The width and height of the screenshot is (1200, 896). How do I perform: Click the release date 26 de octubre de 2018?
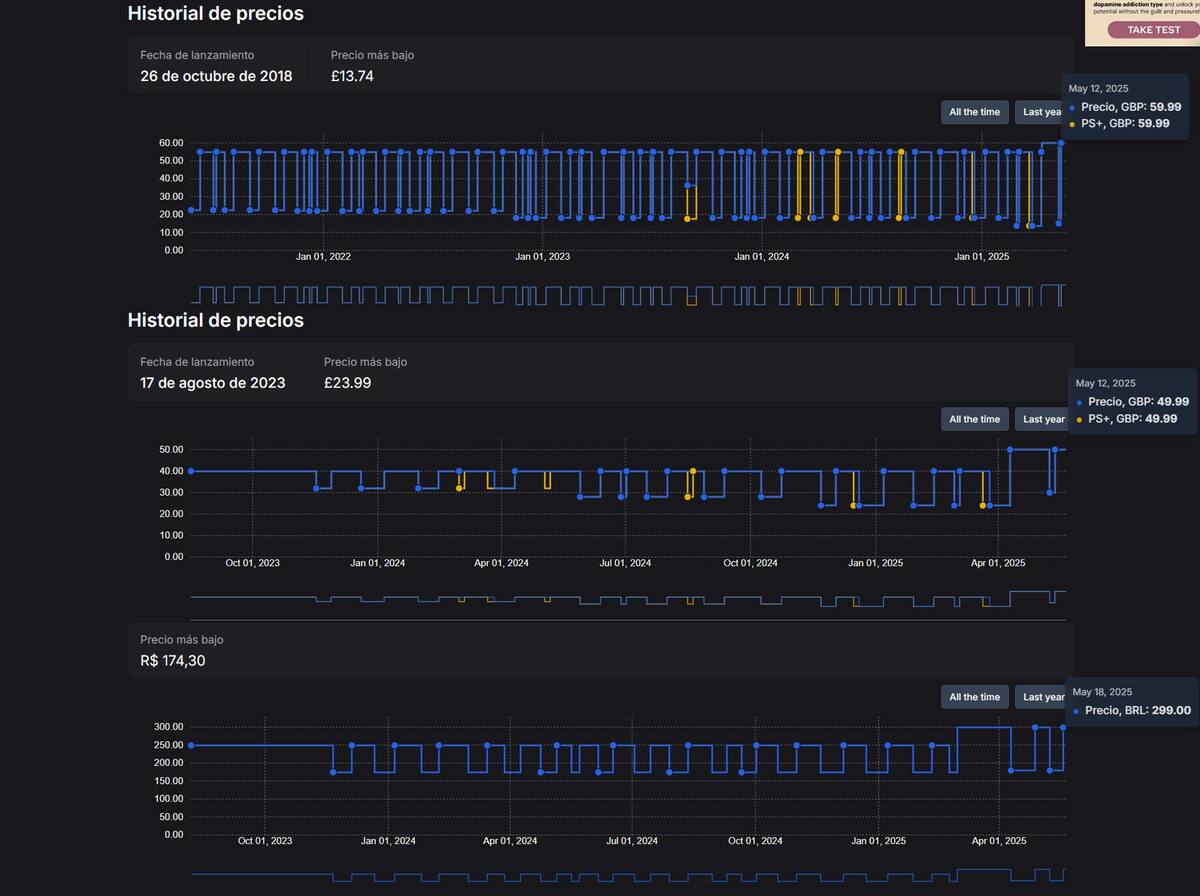point(216,76)
